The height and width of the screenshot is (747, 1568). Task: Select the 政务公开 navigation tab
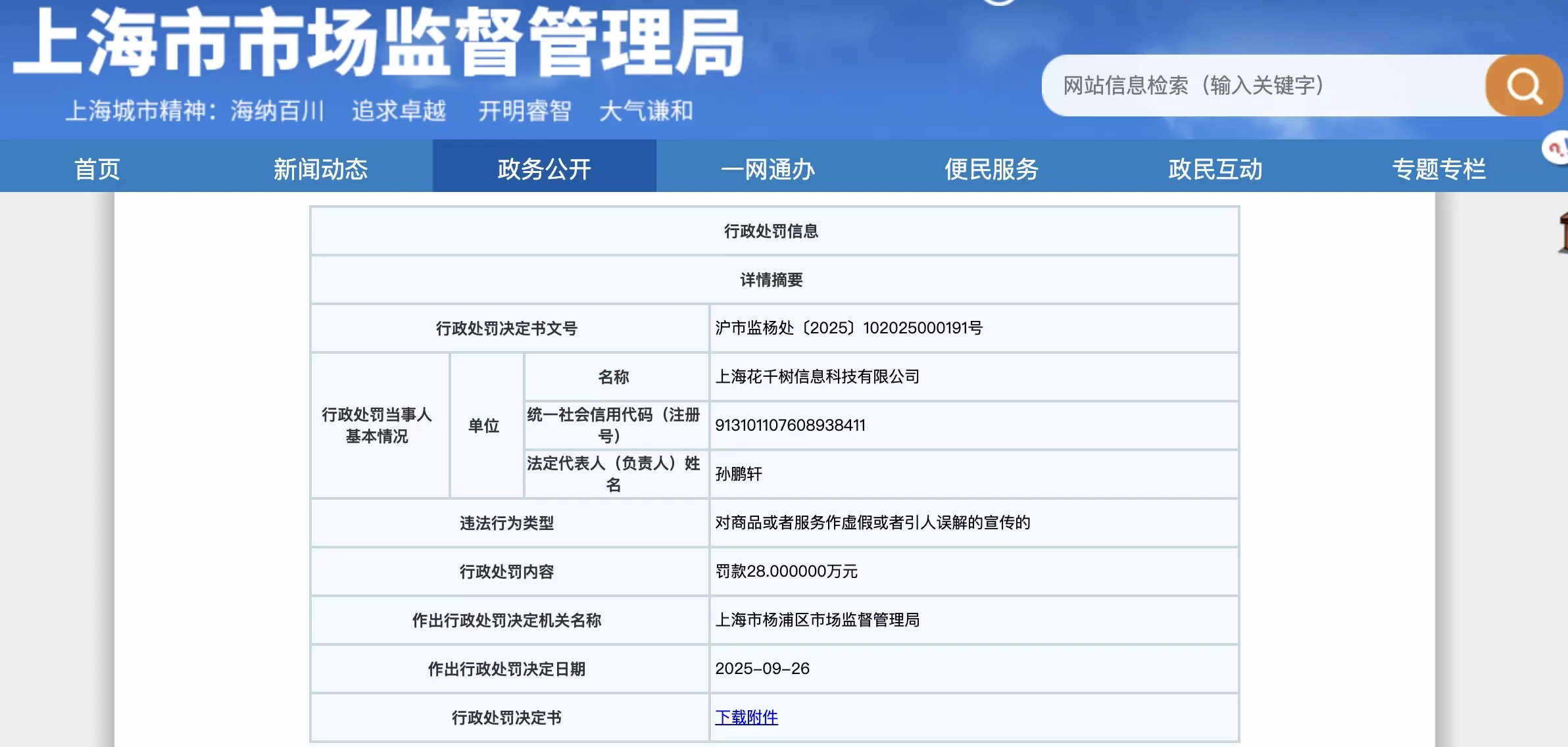click(x=544, y=169)
